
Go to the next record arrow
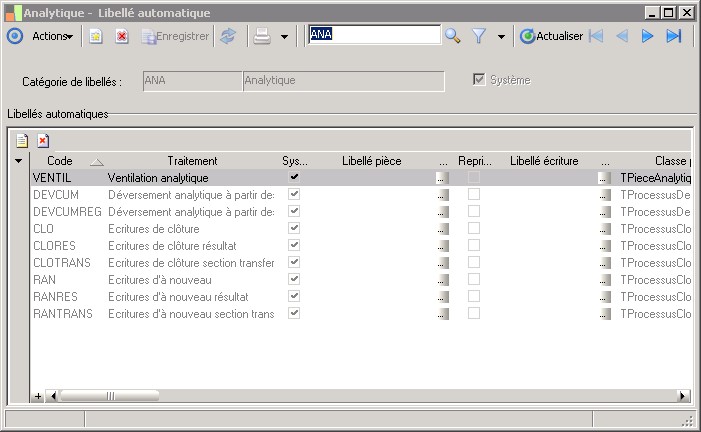click(x=647, y=36)
